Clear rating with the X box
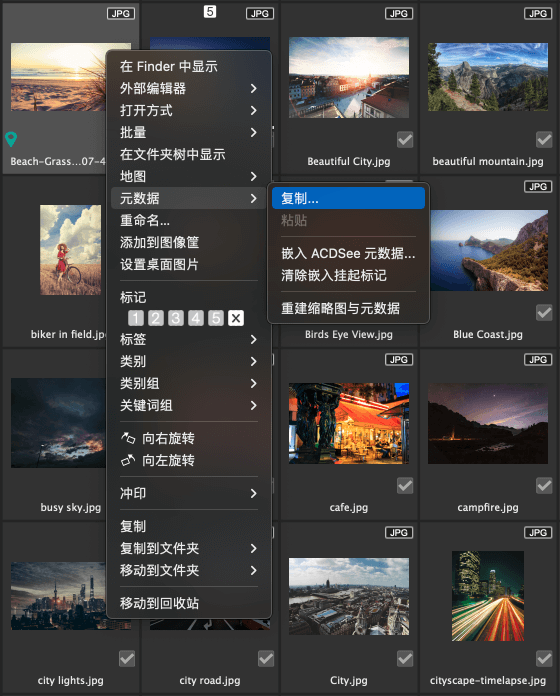The image size is (560, 696). click(x=236, y=318)
